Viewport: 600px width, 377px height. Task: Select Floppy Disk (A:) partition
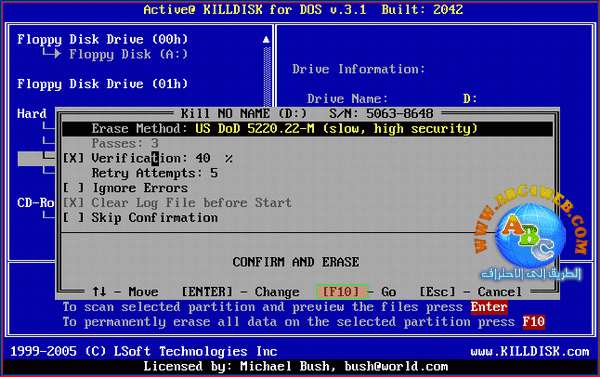click(x=128, y=54)
